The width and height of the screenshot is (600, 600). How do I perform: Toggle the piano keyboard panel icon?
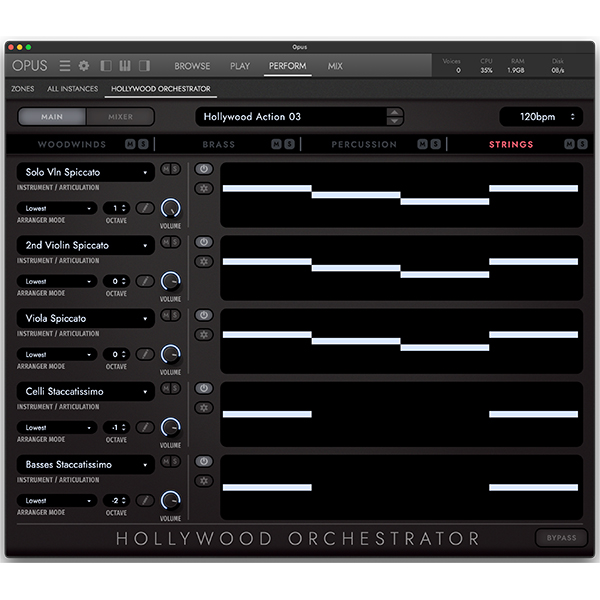pyautogui.click(x=125, y=66)
